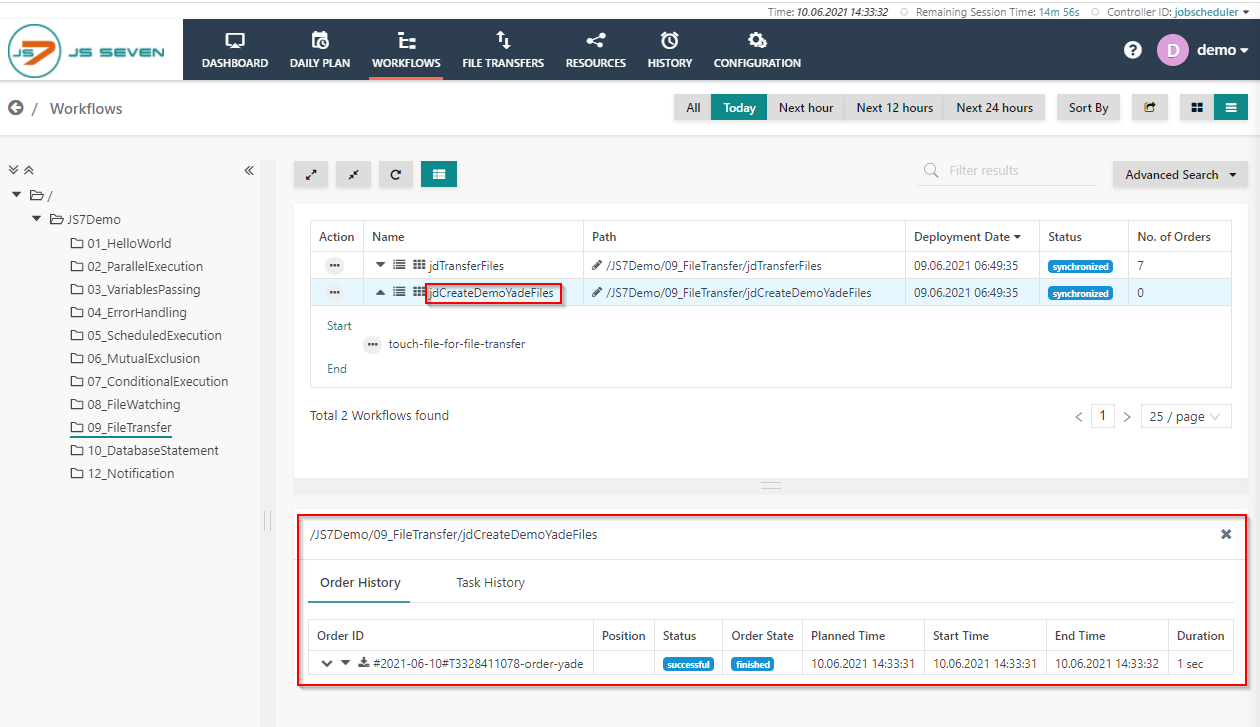Open the 06_MutualExclusion folder
Viewport: 1260px width, 727px height.
[135, 358]
